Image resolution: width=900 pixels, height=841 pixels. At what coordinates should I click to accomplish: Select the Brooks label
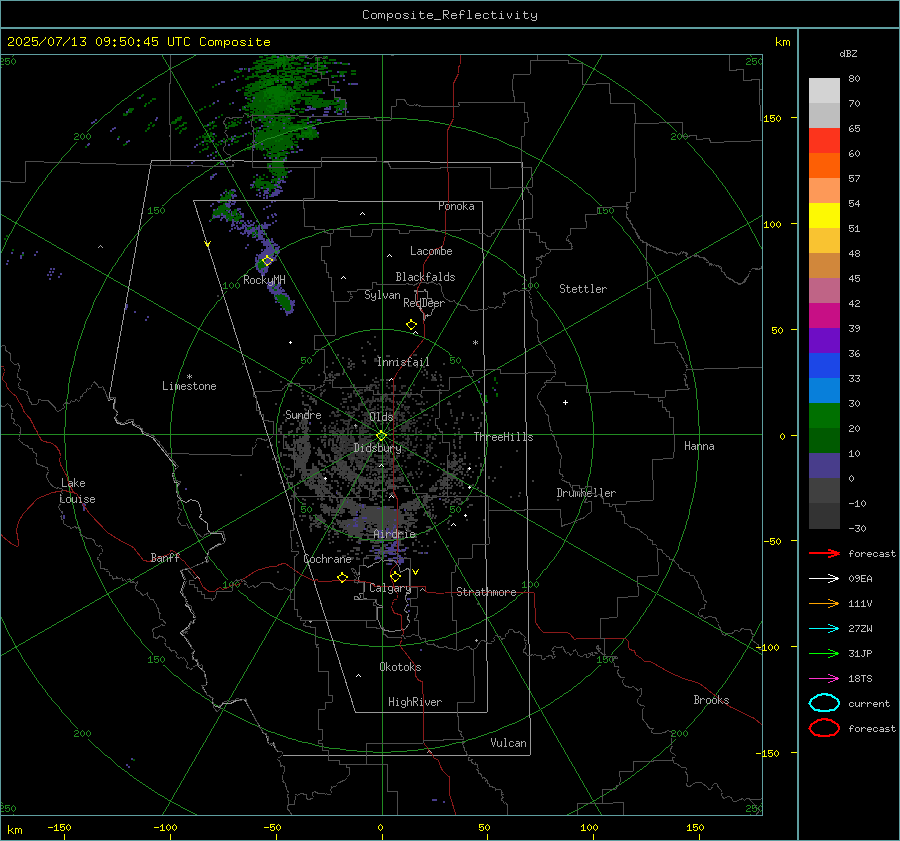click(711, 700)
